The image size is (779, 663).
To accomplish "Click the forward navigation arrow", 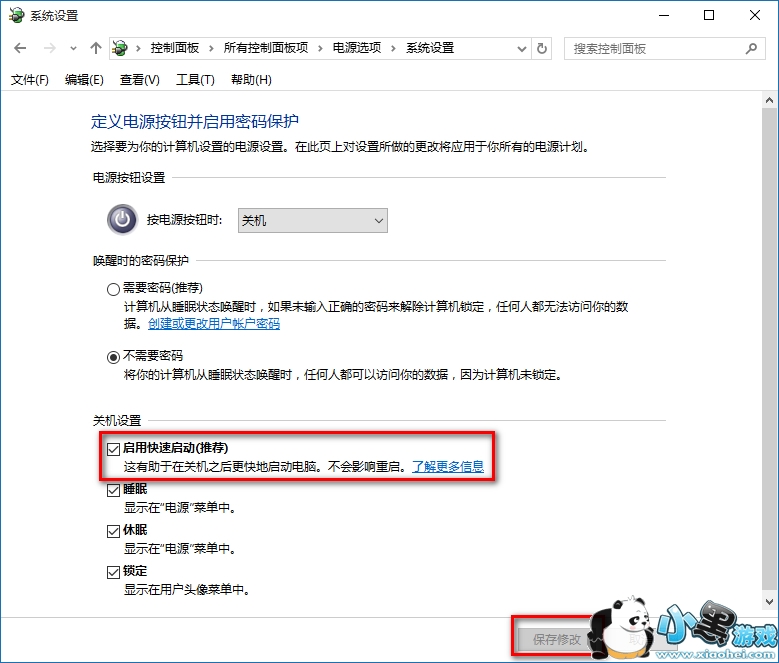I will pyautogui.click(x=50, y=48).
